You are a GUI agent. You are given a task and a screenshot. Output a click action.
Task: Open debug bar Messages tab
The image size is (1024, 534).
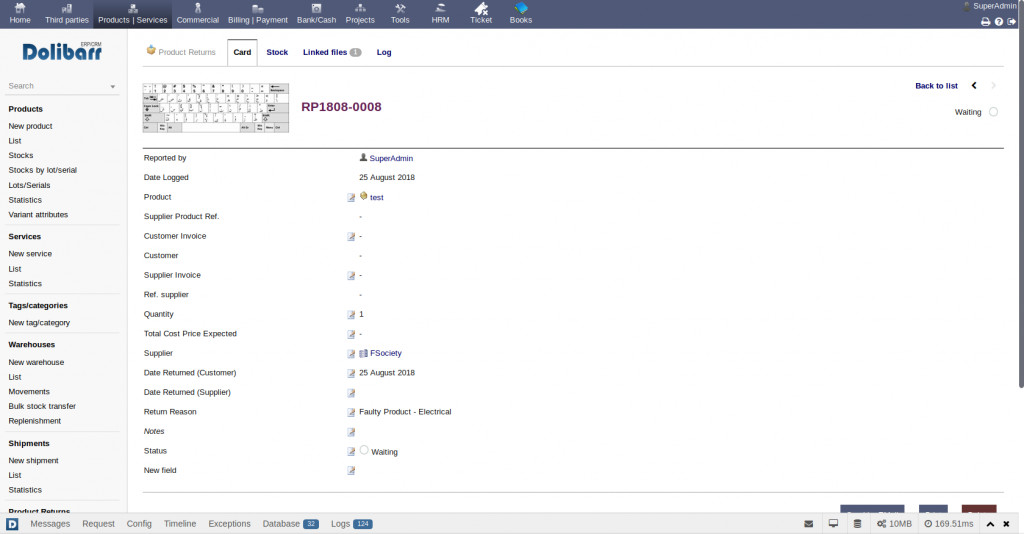50,524
